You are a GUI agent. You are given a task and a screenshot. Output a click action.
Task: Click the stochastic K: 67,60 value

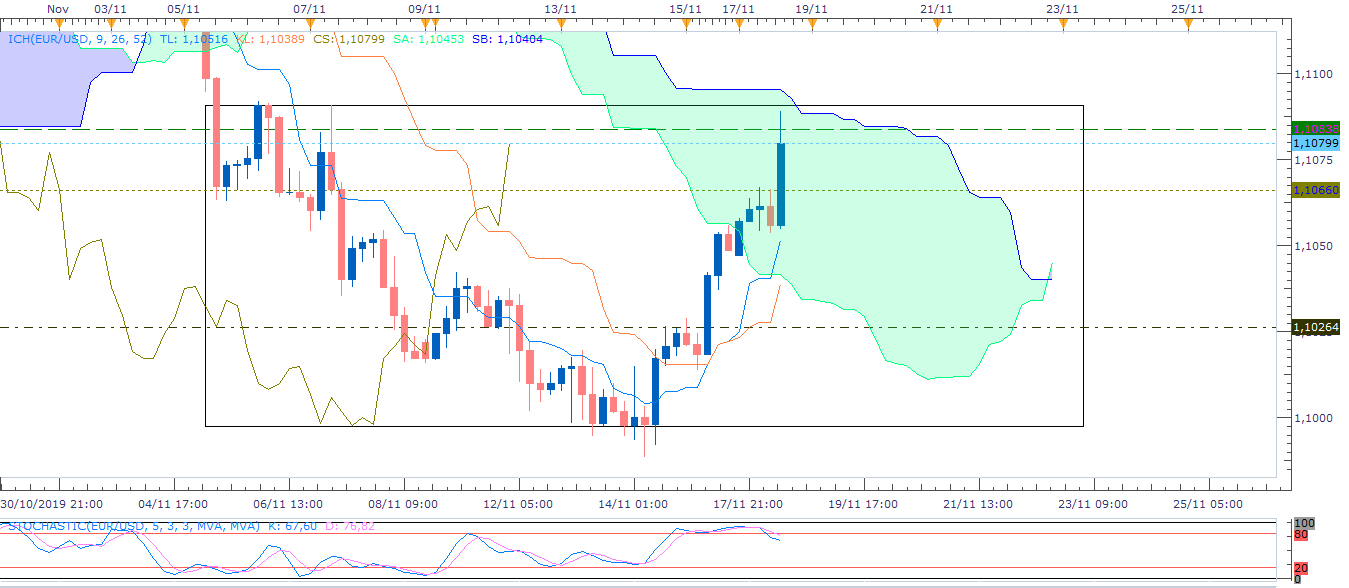(294, 525)
